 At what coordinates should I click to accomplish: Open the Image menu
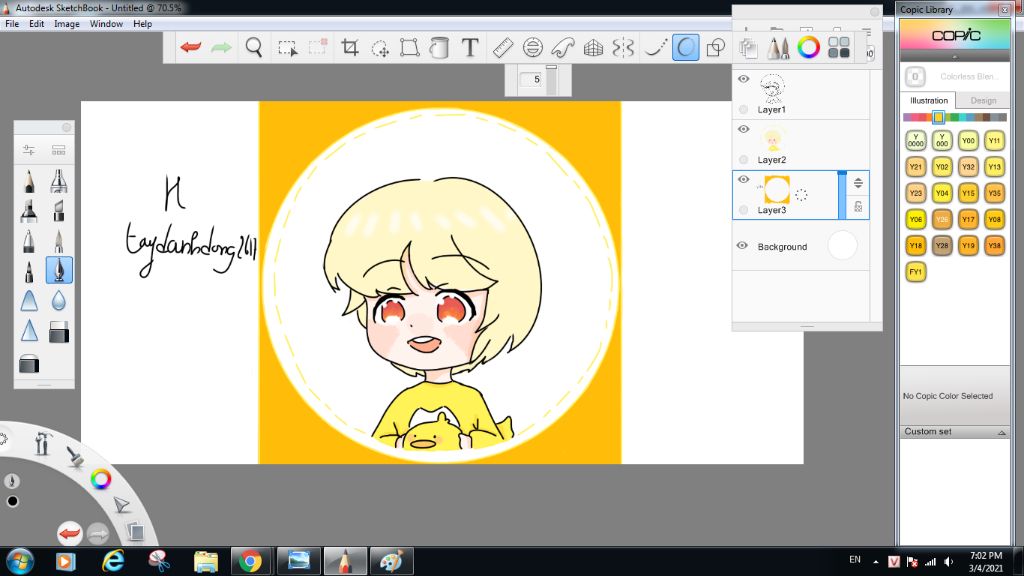[x=67, y=24]
